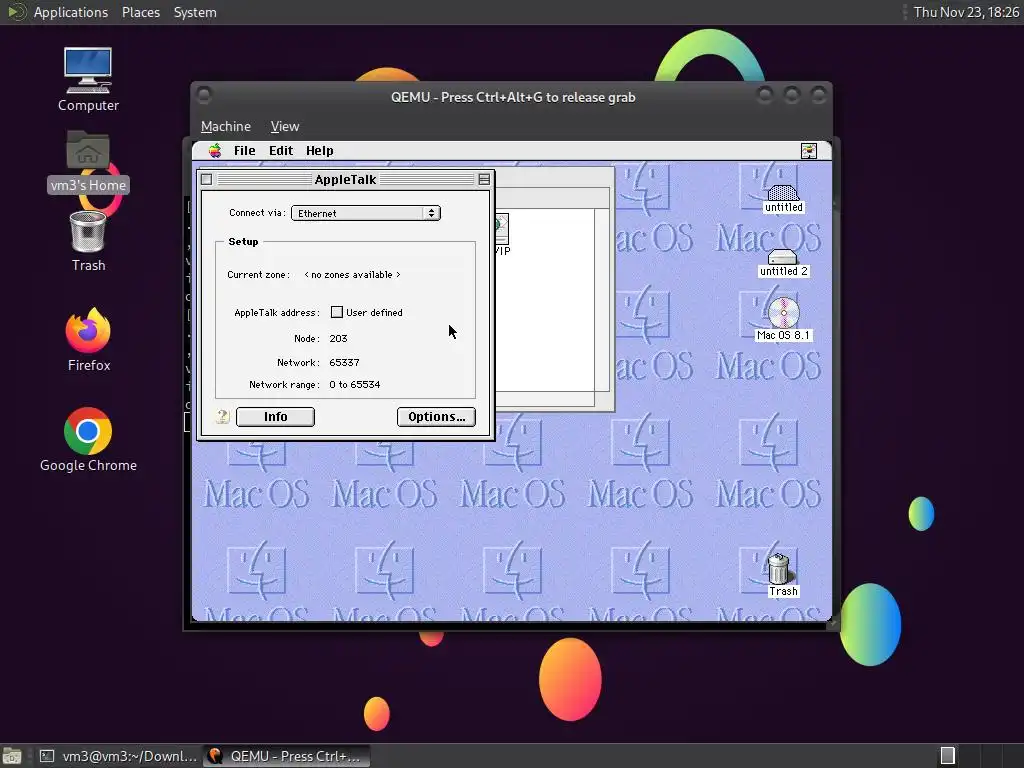
Task: Select the 'untitled' disk icon
Action: [x=783, y=199]
